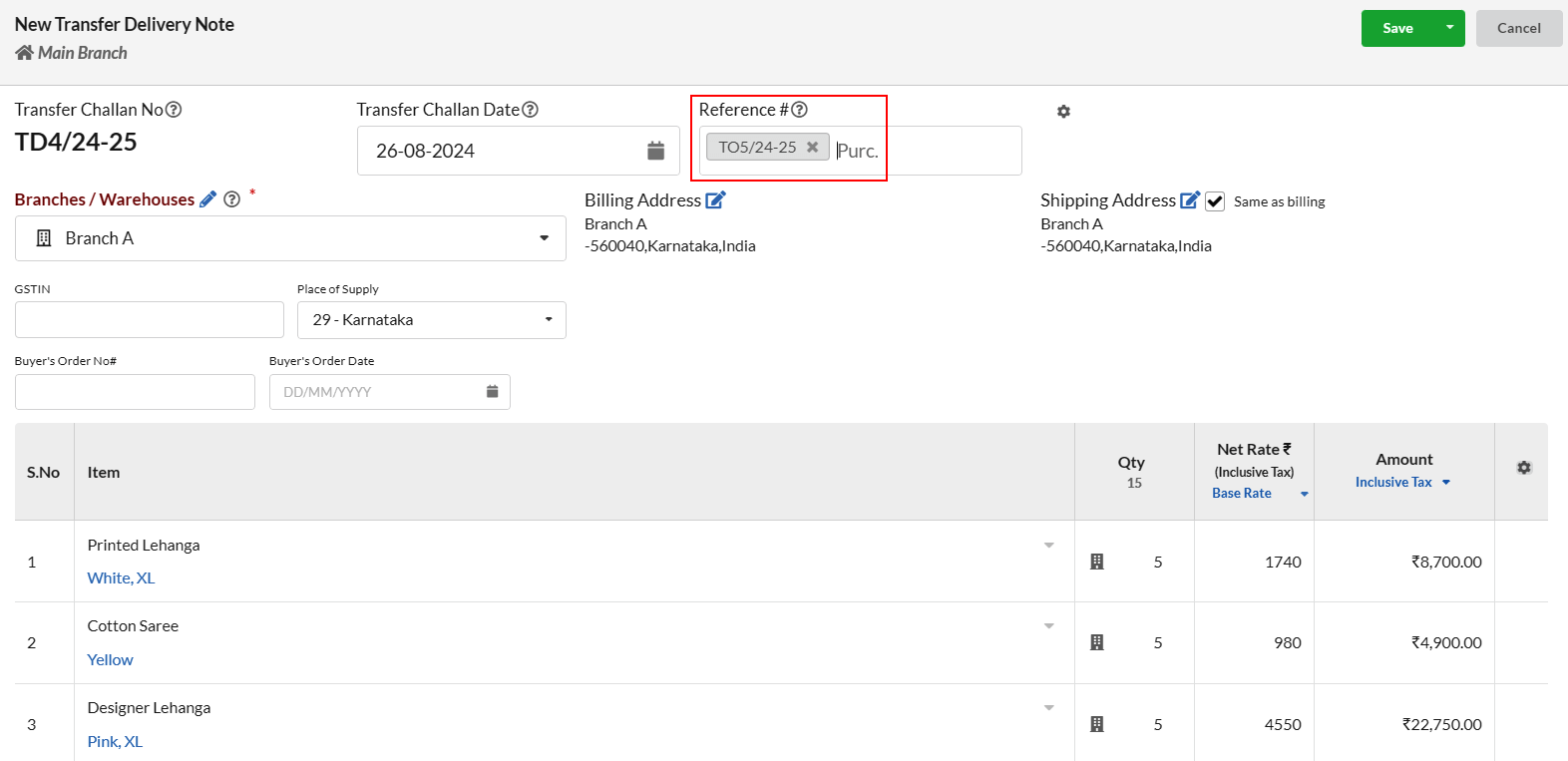The image size is (1568, 761).
Task: Click the Buyer's Order Date field
Action: tap(390, 392)
